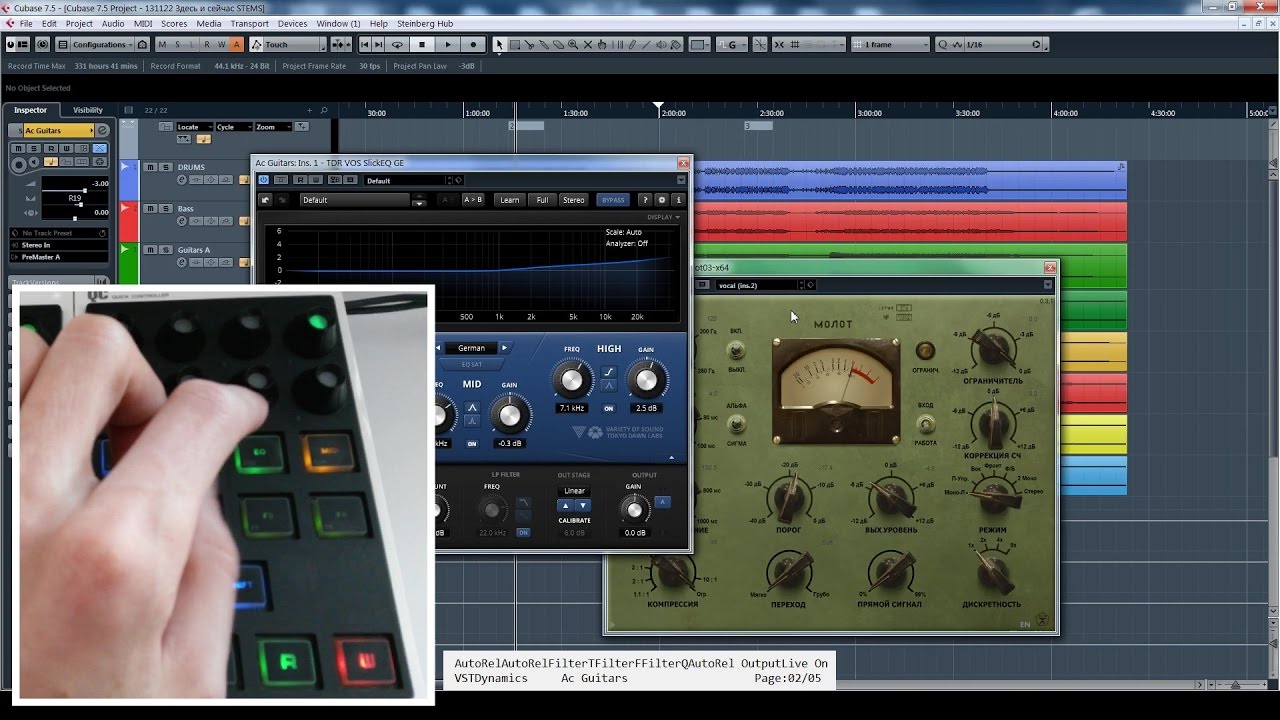Screen dimensions: 1280x720
Task: Toggle the LP FILTER ON switch
Action: [523, 533]
